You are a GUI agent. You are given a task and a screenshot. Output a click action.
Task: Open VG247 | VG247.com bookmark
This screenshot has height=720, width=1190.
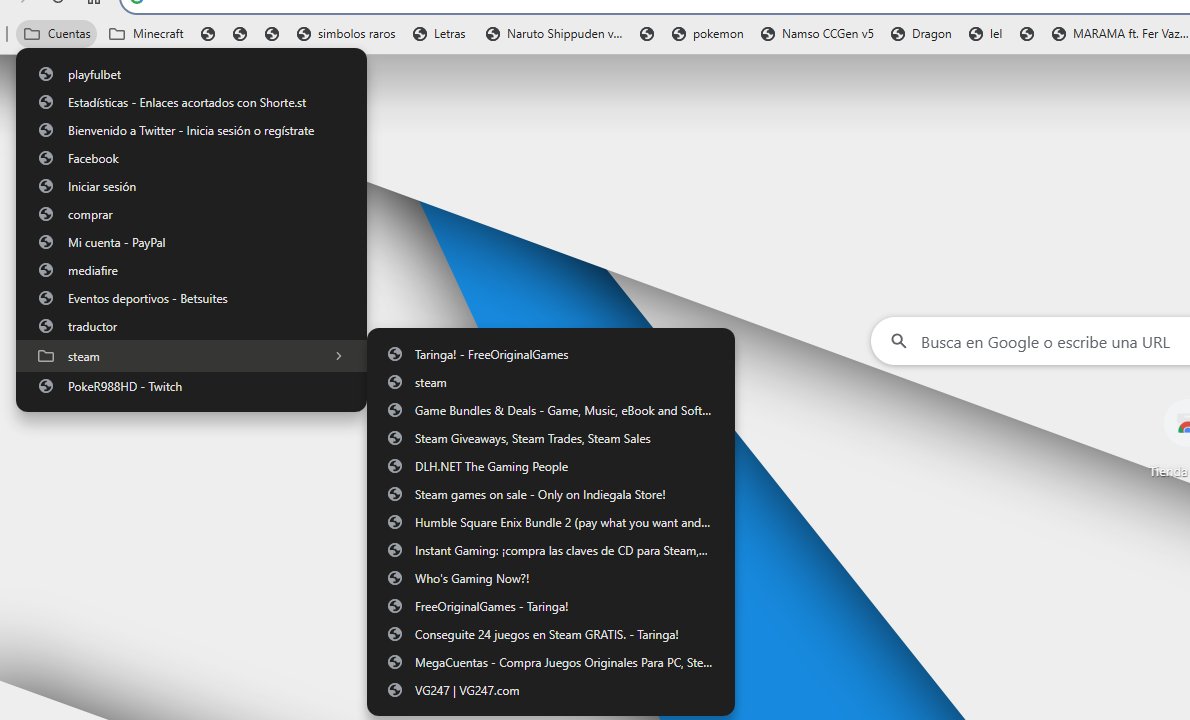(551, 691)
